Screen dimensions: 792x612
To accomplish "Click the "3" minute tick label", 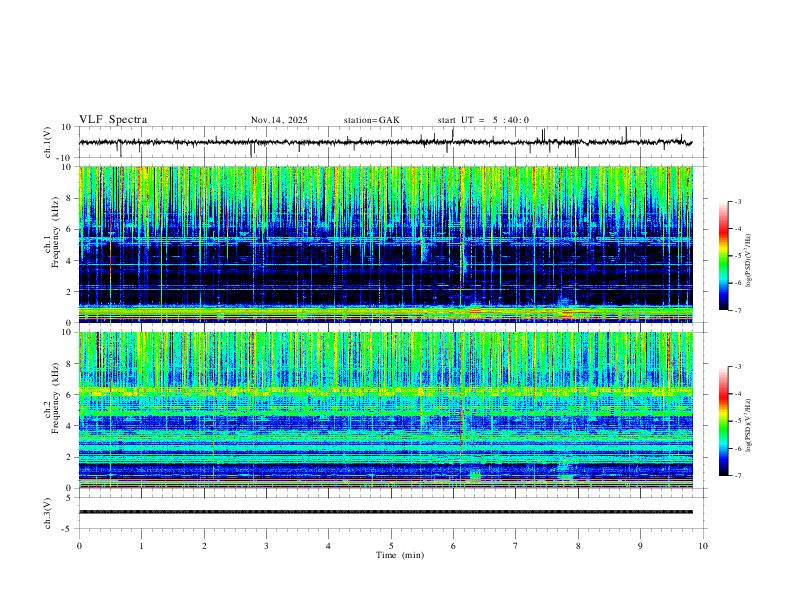I will tap(266, 546).
